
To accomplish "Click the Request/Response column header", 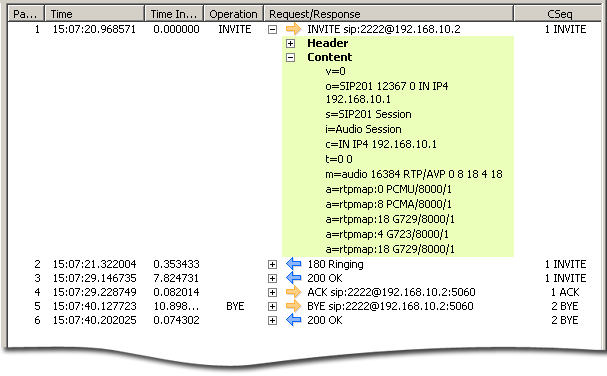I will click(x=389, y=14).
